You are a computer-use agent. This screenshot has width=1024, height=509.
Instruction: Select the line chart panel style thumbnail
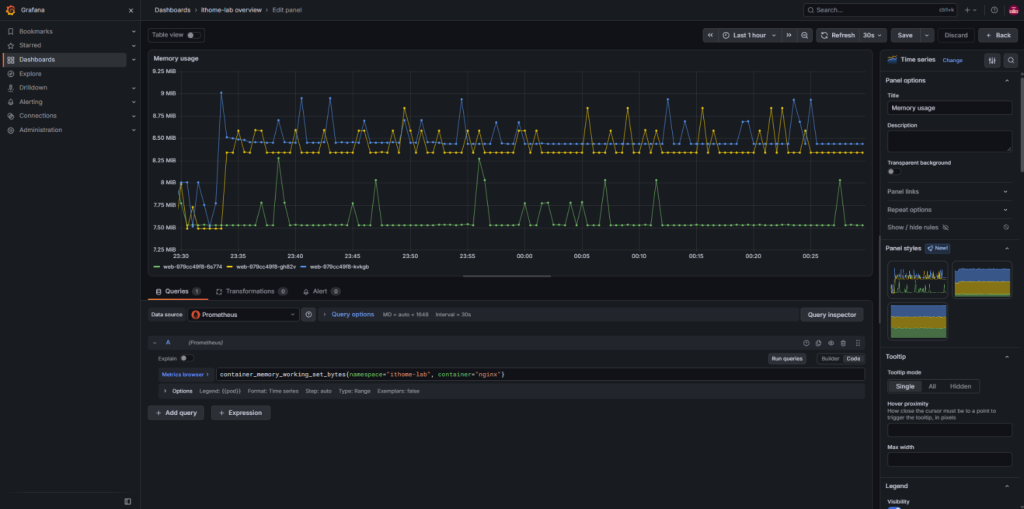pyautogui.click(x=917, y=279)
